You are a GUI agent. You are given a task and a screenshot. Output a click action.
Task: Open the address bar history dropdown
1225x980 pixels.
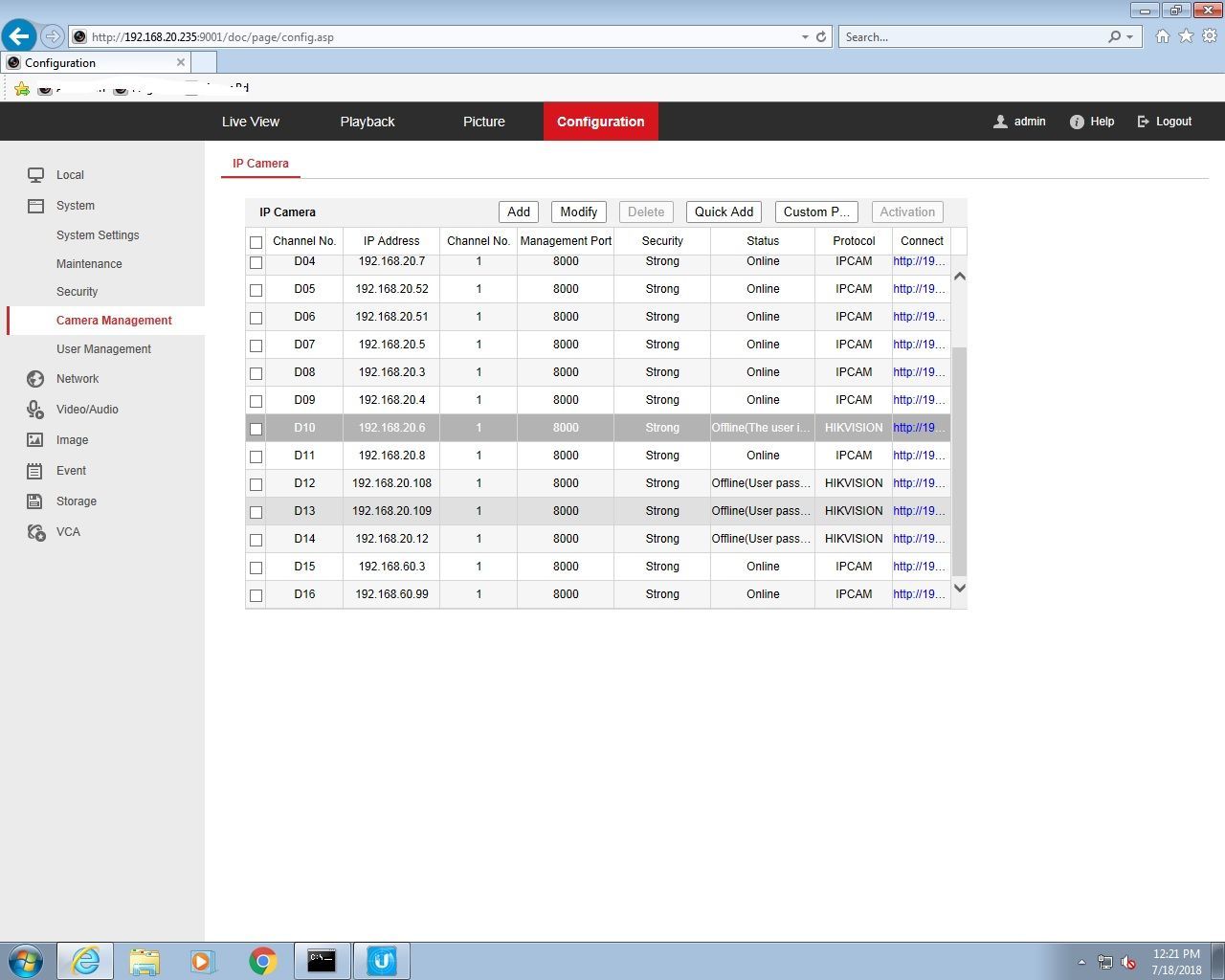coord(805,37)
